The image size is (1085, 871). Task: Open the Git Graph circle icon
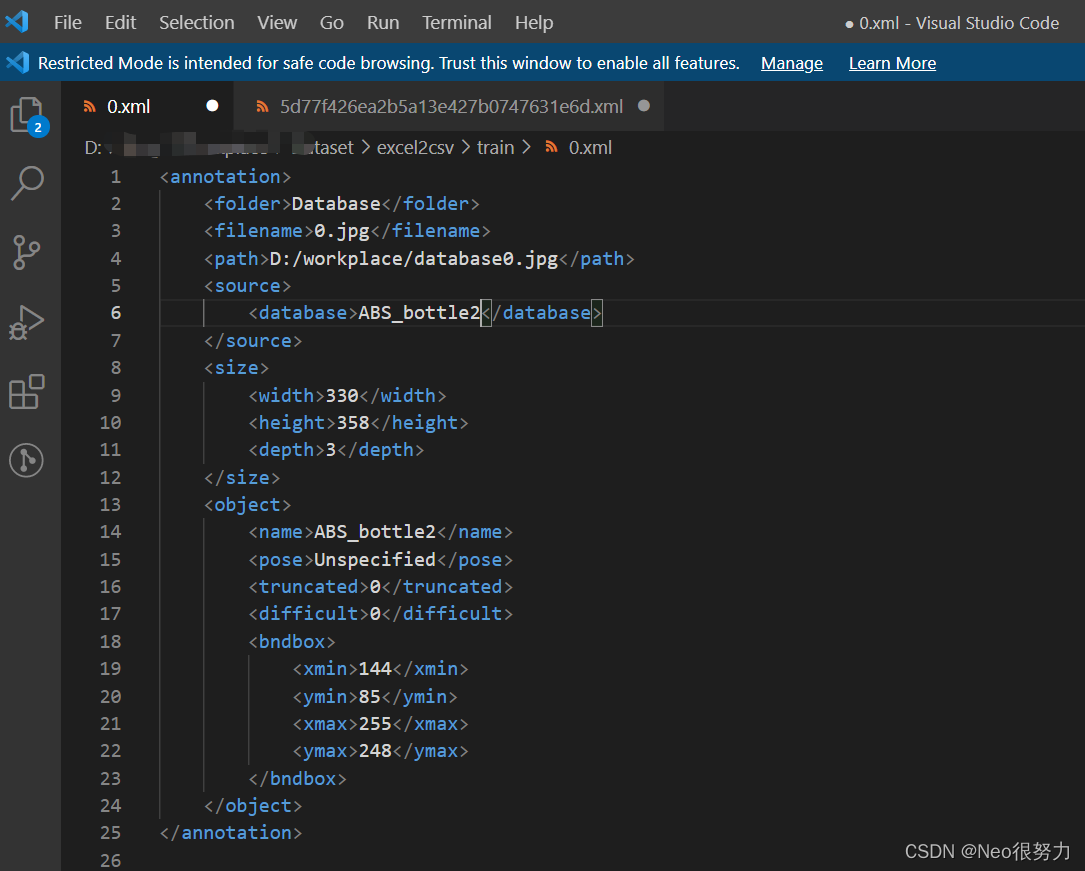coord(26,461)
